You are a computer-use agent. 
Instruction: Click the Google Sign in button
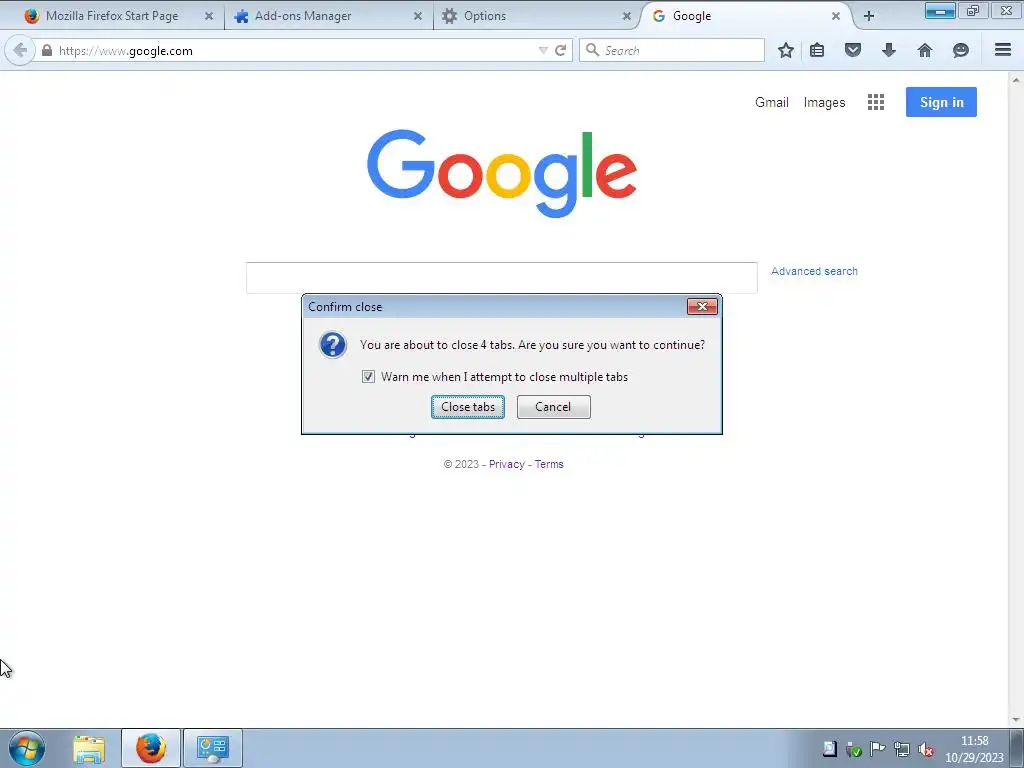tap(941, 102)
